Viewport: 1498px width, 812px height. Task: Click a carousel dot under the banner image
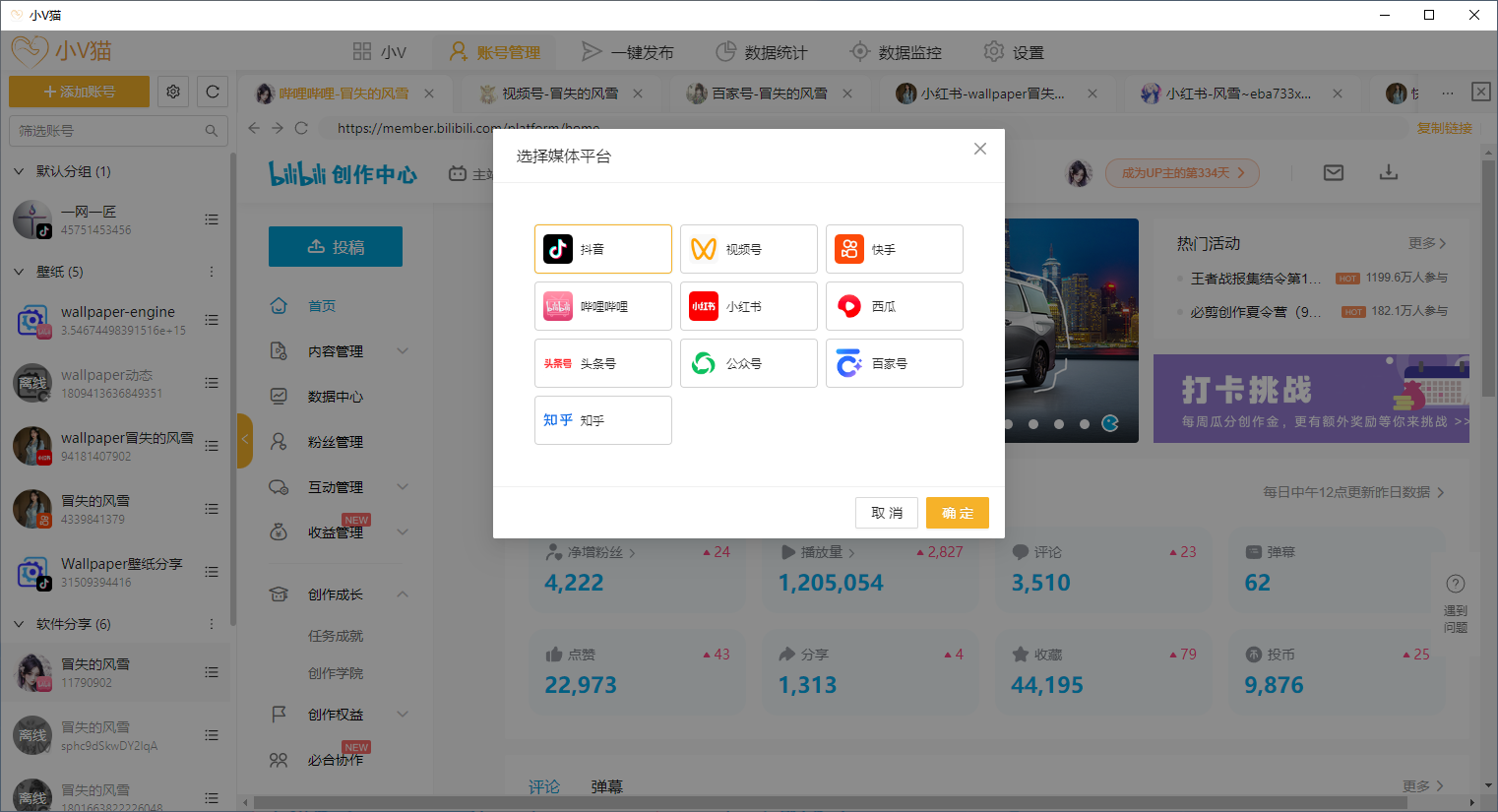click(x=1033, y=423)
